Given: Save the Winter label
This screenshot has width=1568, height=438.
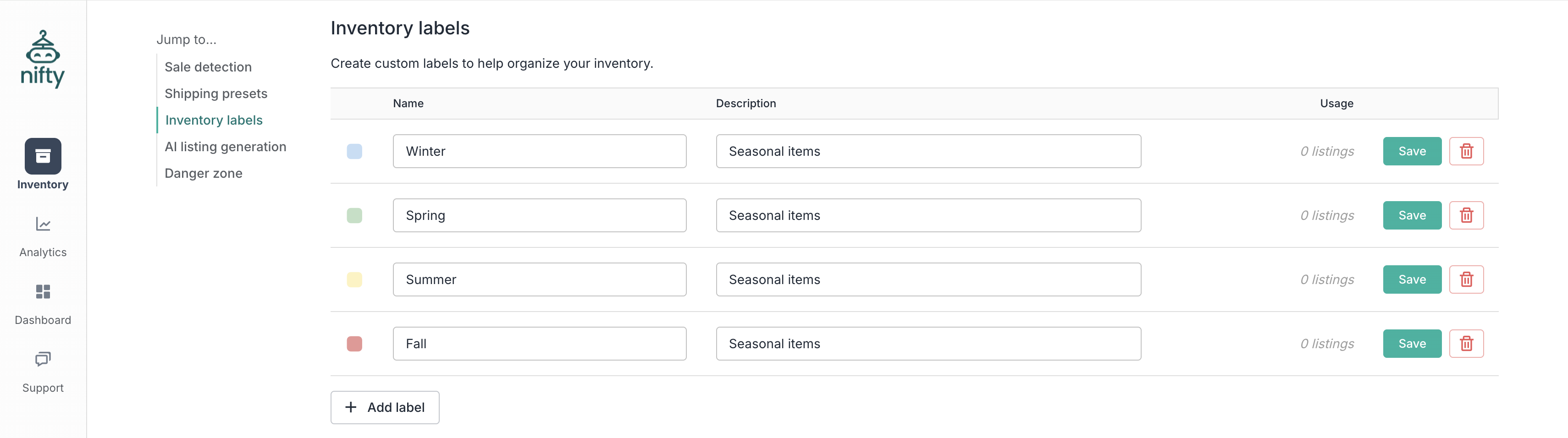Looking at the screenshot, I should coord(1412,152).
